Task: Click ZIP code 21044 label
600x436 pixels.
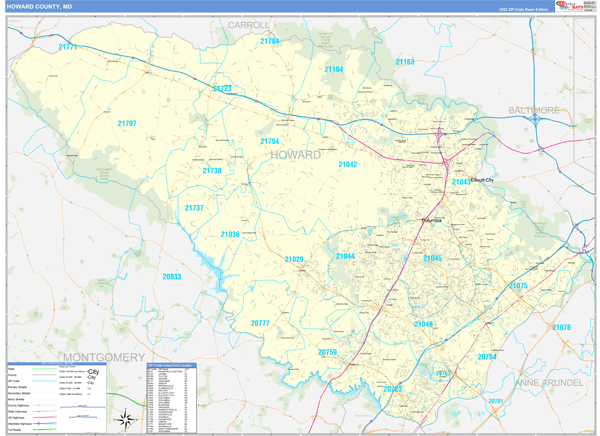Action: coord(345,256)
